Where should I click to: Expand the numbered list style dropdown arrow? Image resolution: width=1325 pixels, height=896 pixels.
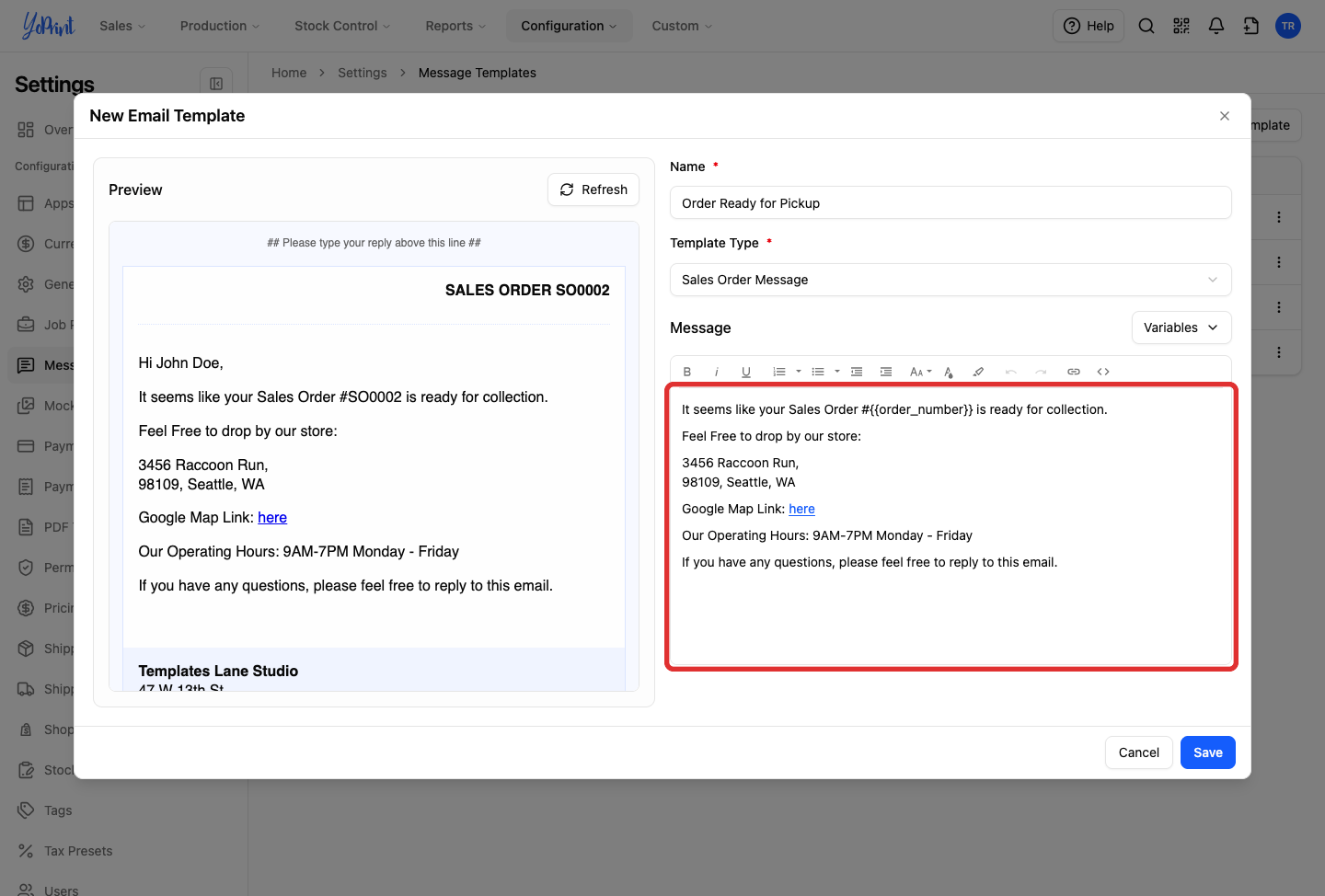click(x=799, y=372)
